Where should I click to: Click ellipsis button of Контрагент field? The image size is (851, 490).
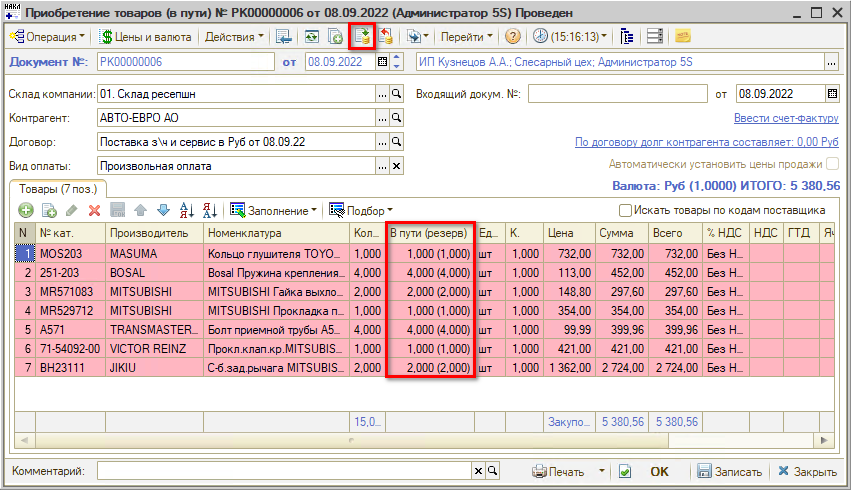[383, 118]
